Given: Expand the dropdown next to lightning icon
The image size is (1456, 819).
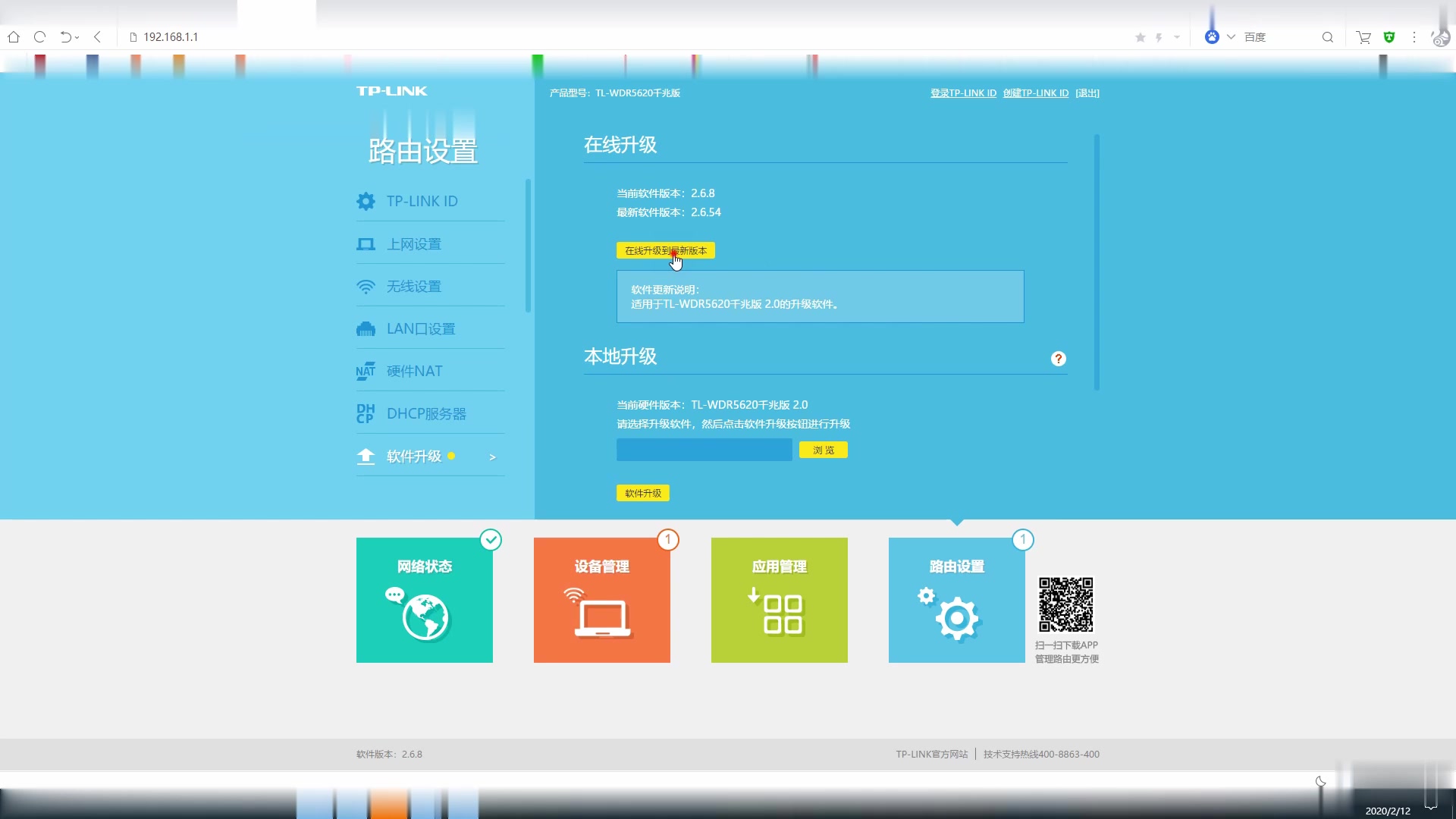Looking at the screenshot, I should pyautogui.click(x=1177, y=37).
